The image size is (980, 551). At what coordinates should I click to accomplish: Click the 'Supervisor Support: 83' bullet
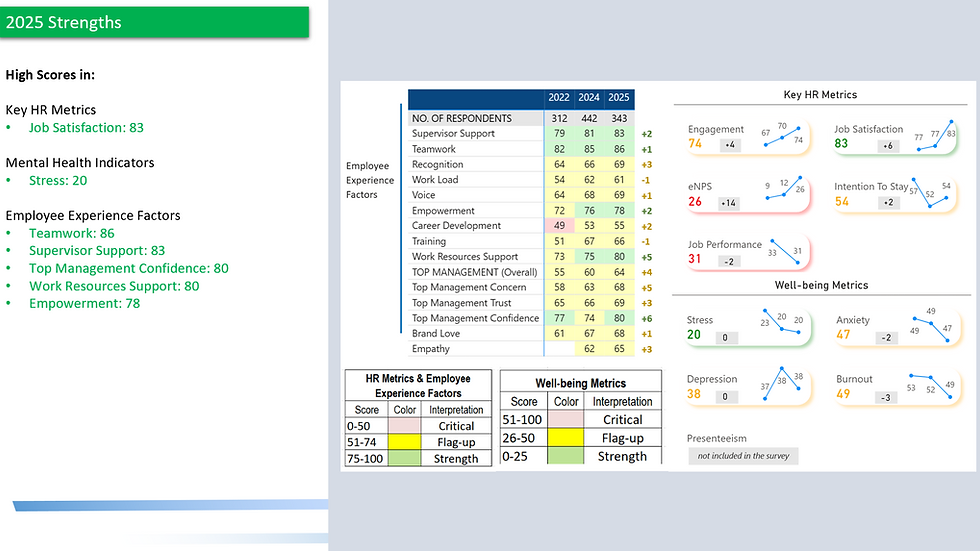click(97, 251)
